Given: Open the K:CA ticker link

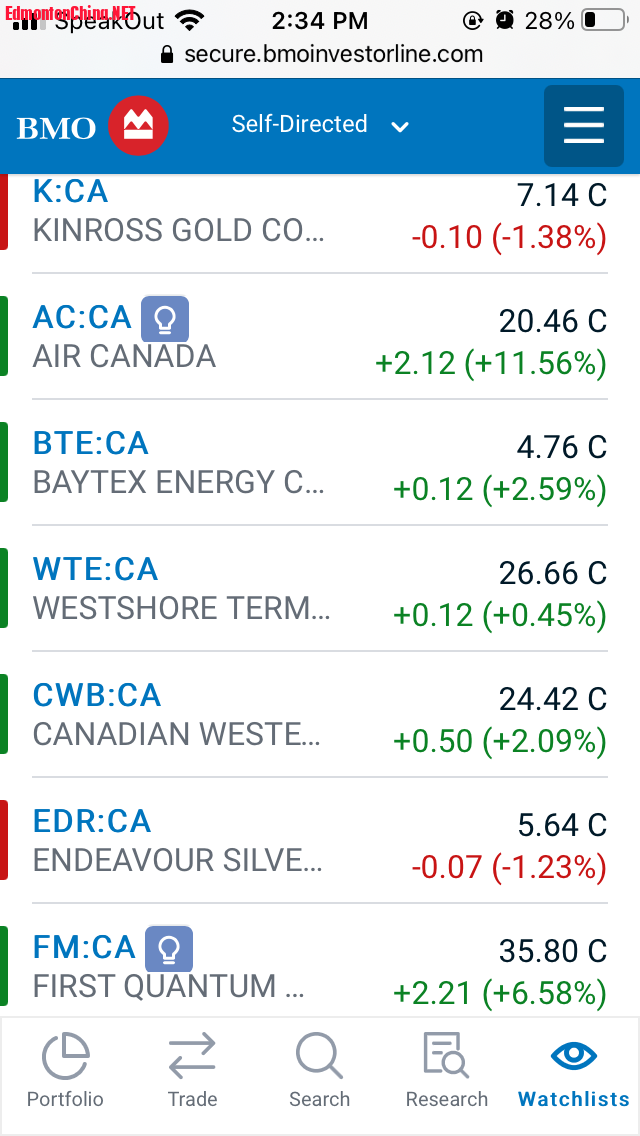Looking at the screenshot, I should (x=70, y=191).
